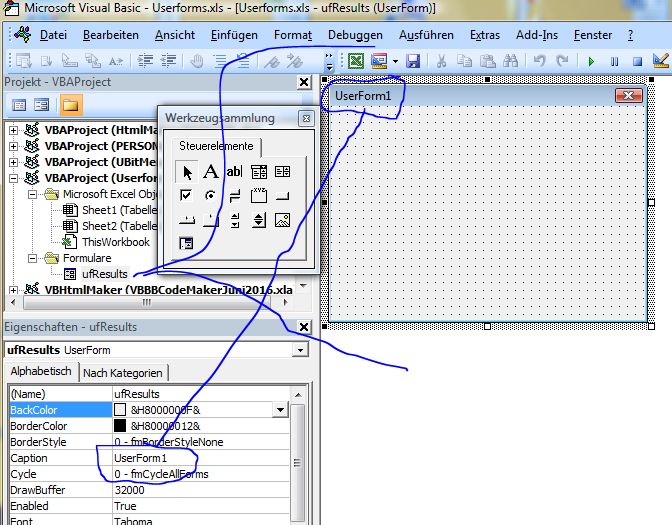The height and width of the screenshot is (525, 672).
Task: Pick the CommandButton control in toolbox
Action: click(282, 196)
